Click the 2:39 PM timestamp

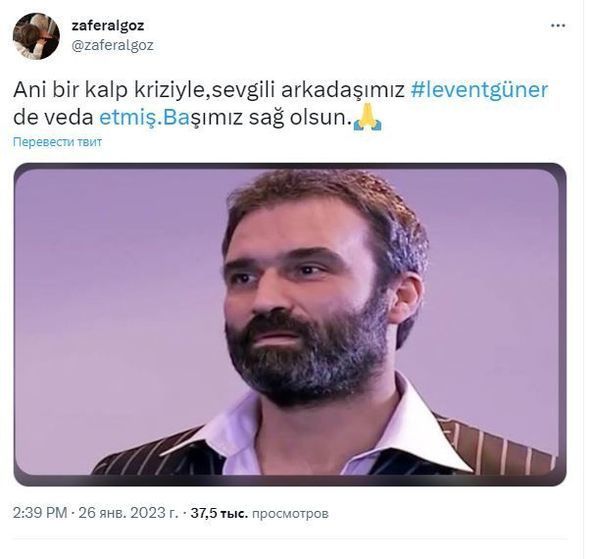click(x=40, y=513)
